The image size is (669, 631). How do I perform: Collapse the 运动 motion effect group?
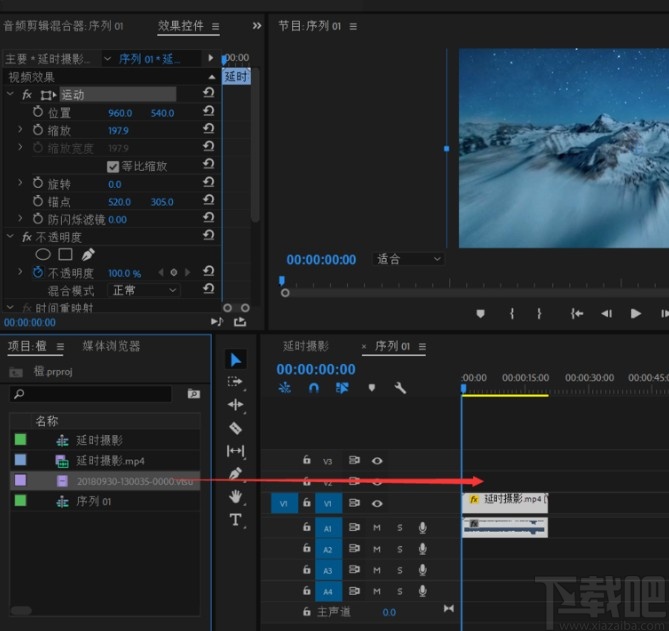click(x=10, y=93)
